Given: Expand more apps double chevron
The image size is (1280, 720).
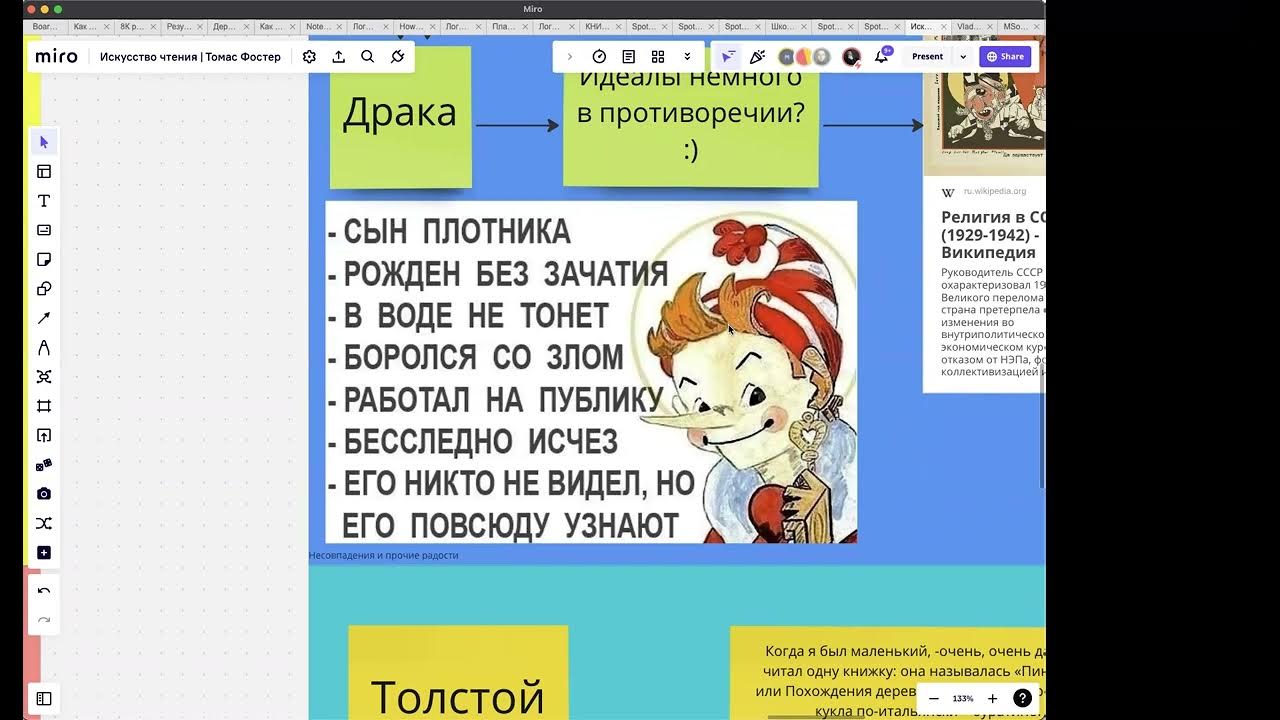Looking at the screenshot, I should pyautogui.click(x=687, y=57).
